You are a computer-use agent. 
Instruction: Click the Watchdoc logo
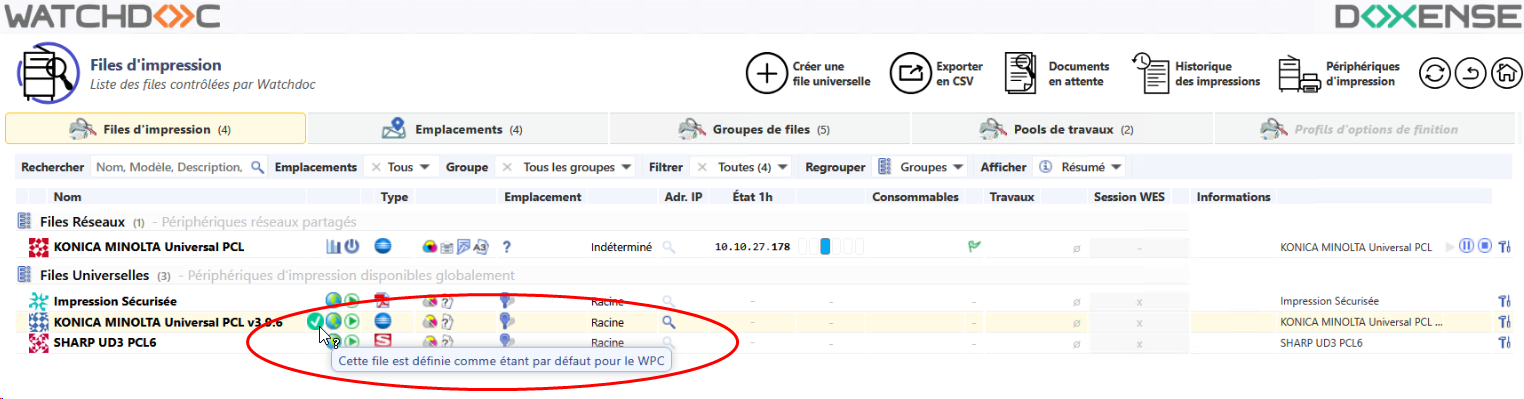click(111, 16)
